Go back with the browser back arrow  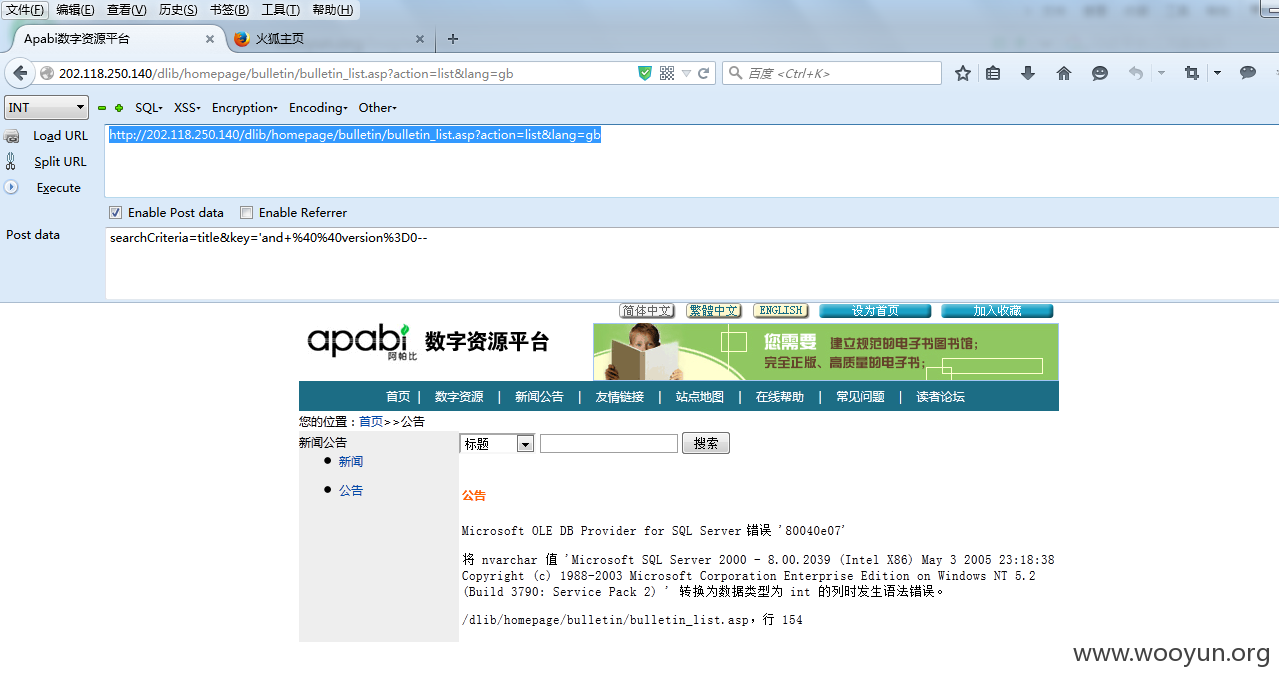(x=20, y=73)
